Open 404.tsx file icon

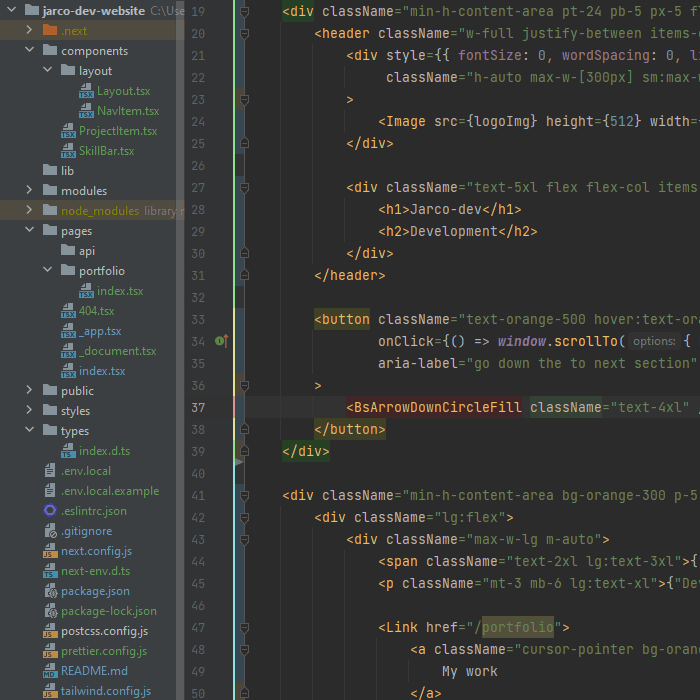click(68, 311)
